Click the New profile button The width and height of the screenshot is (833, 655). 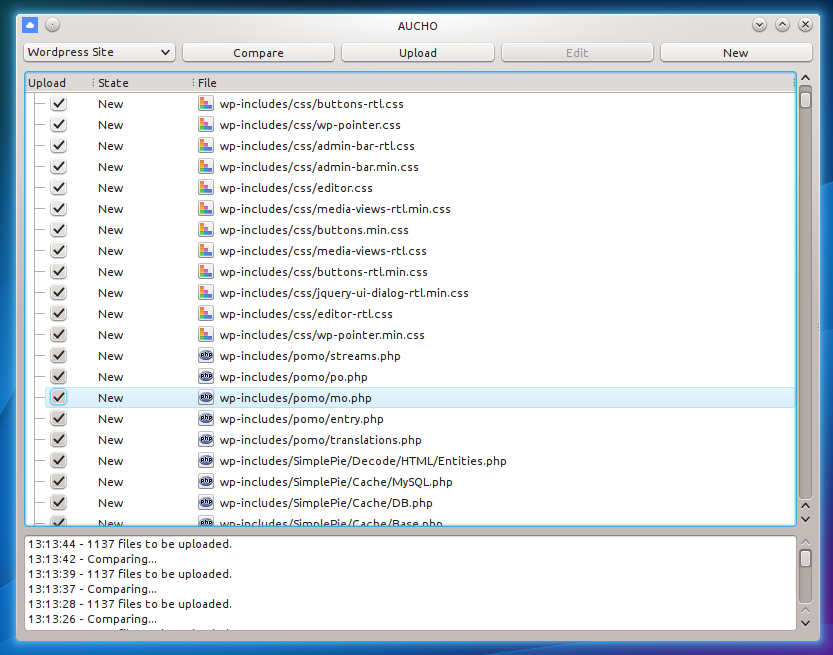[736, 53]
